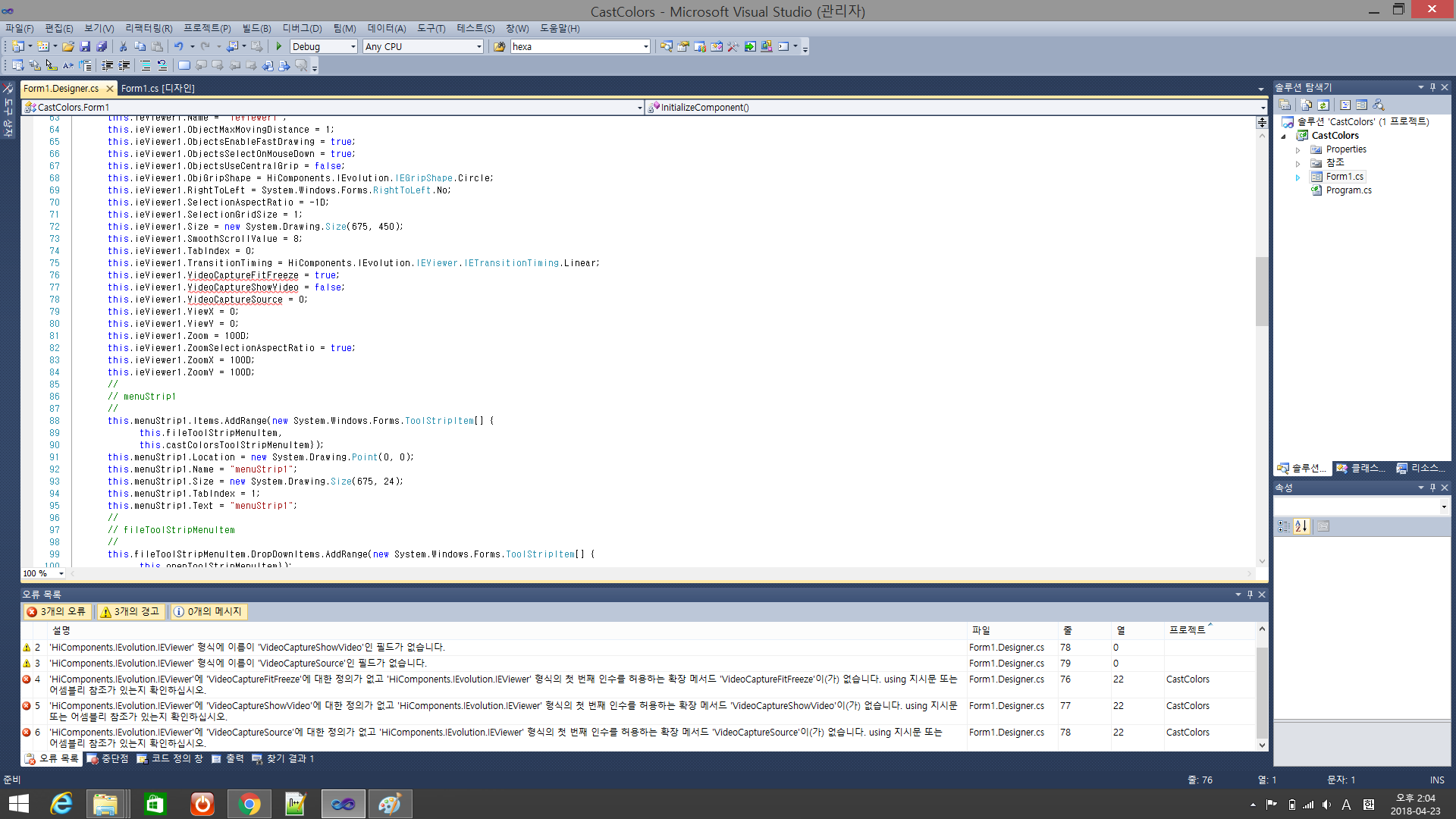The image size is (1456, 819).
Task: Cut selection using the scissors icon
Action: pos(123,46)
